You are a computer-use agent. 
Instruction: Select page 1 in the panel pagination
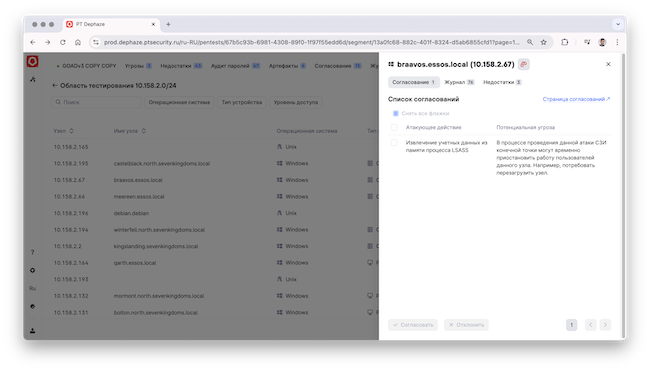click(x=572, y=325)
